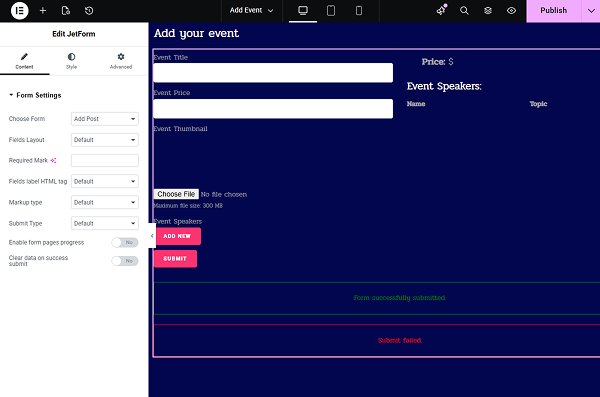This screenshot has height=397, width=600.
Task: Open the revision history icon
Action: (89, 10)
